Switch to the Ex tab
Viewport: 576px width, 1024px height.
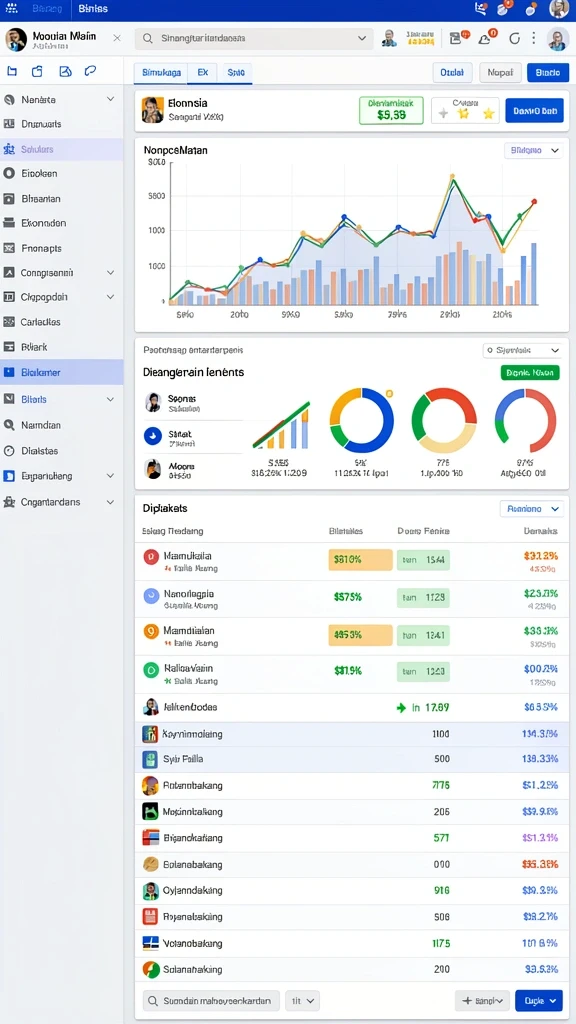(x=202, y=73)
